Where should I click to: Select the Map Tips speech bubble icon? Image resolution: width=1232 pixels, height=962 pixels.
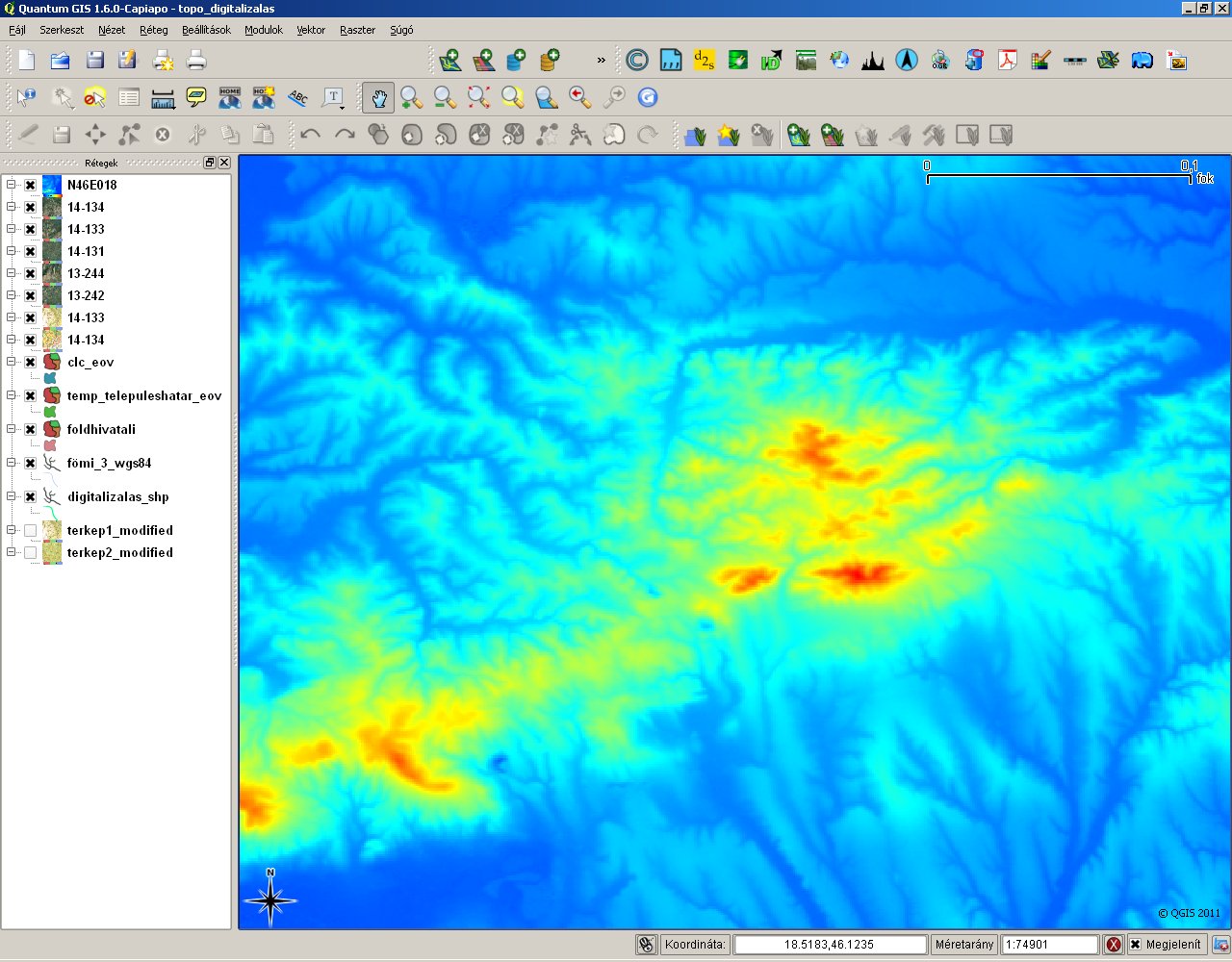(x=196, y=97)
